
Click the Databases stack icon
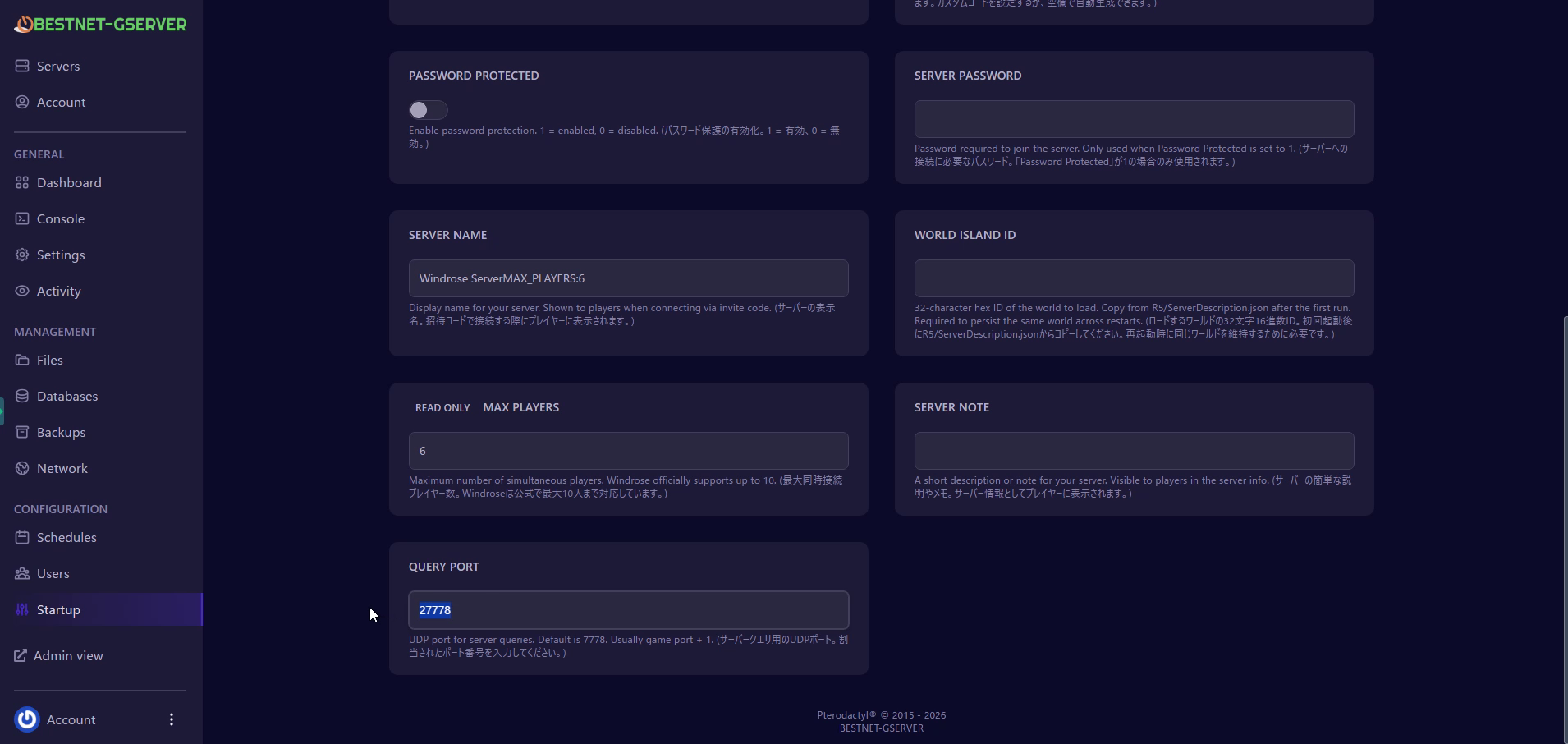(22, 396)
